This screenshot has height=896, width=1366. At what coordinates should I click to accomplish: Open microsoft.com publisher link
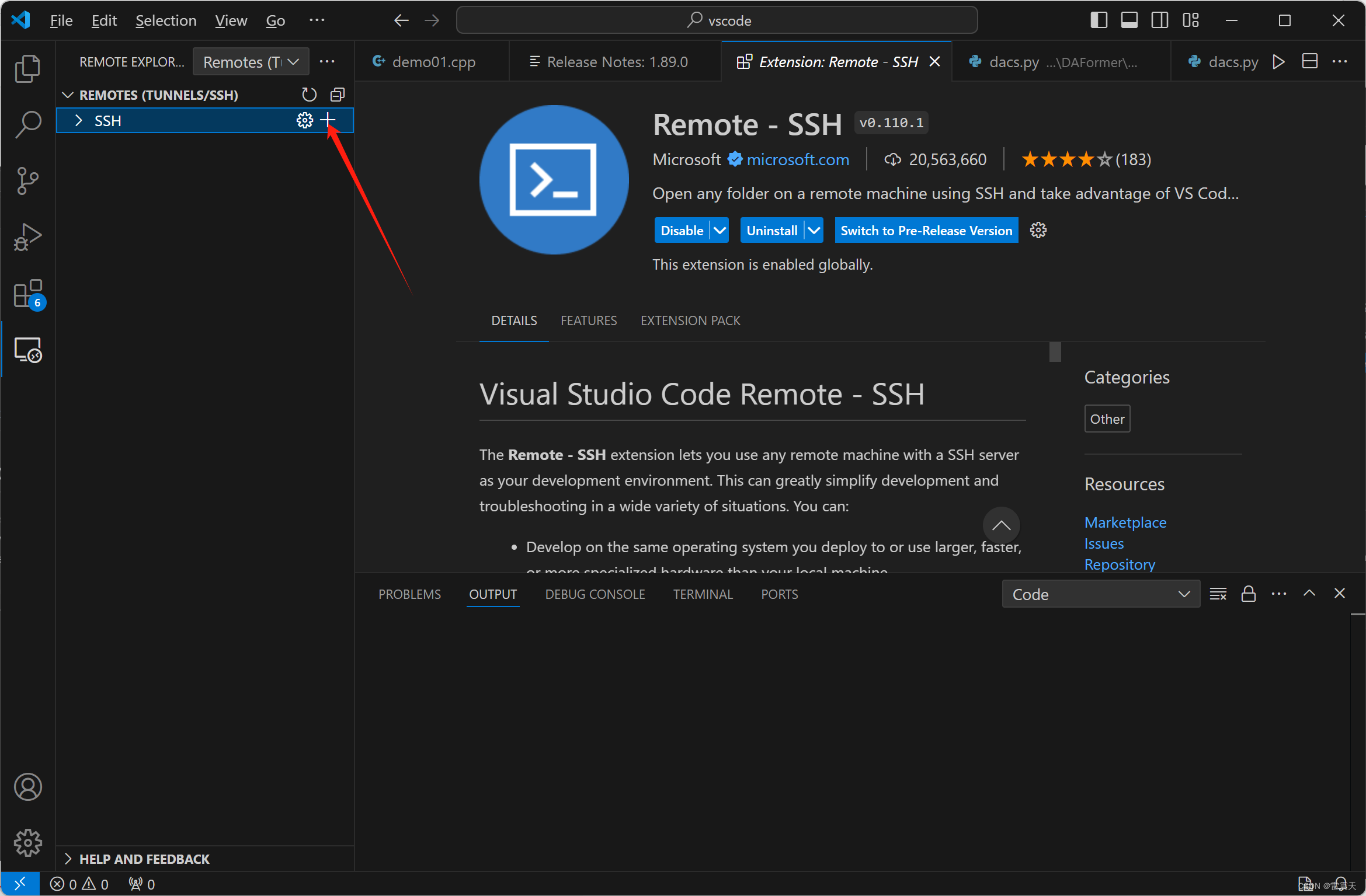[798, 159]
